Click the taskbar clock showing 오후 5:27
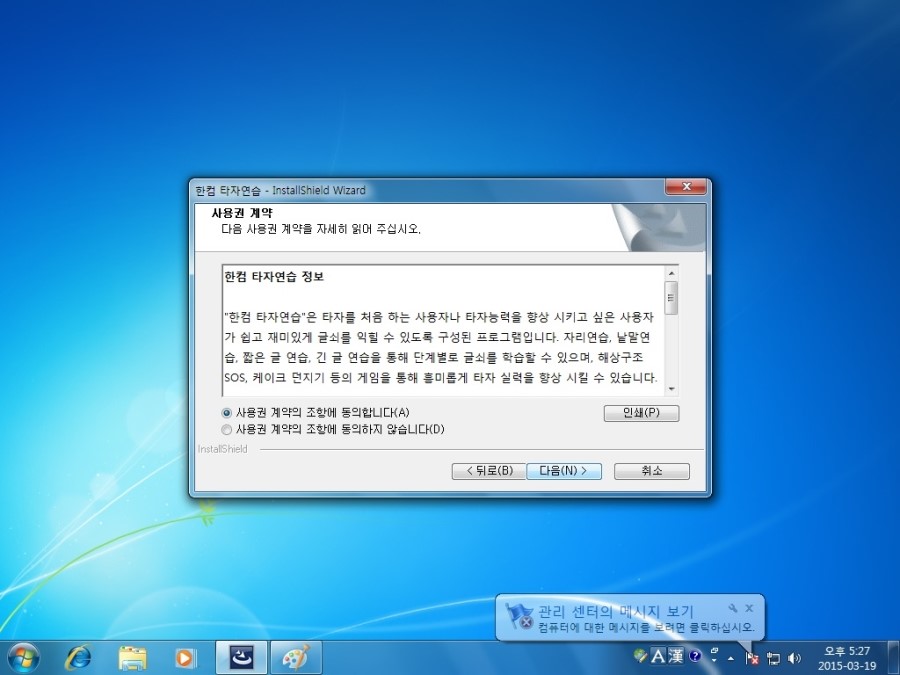900x675 pixels. (x=847, y=658)
